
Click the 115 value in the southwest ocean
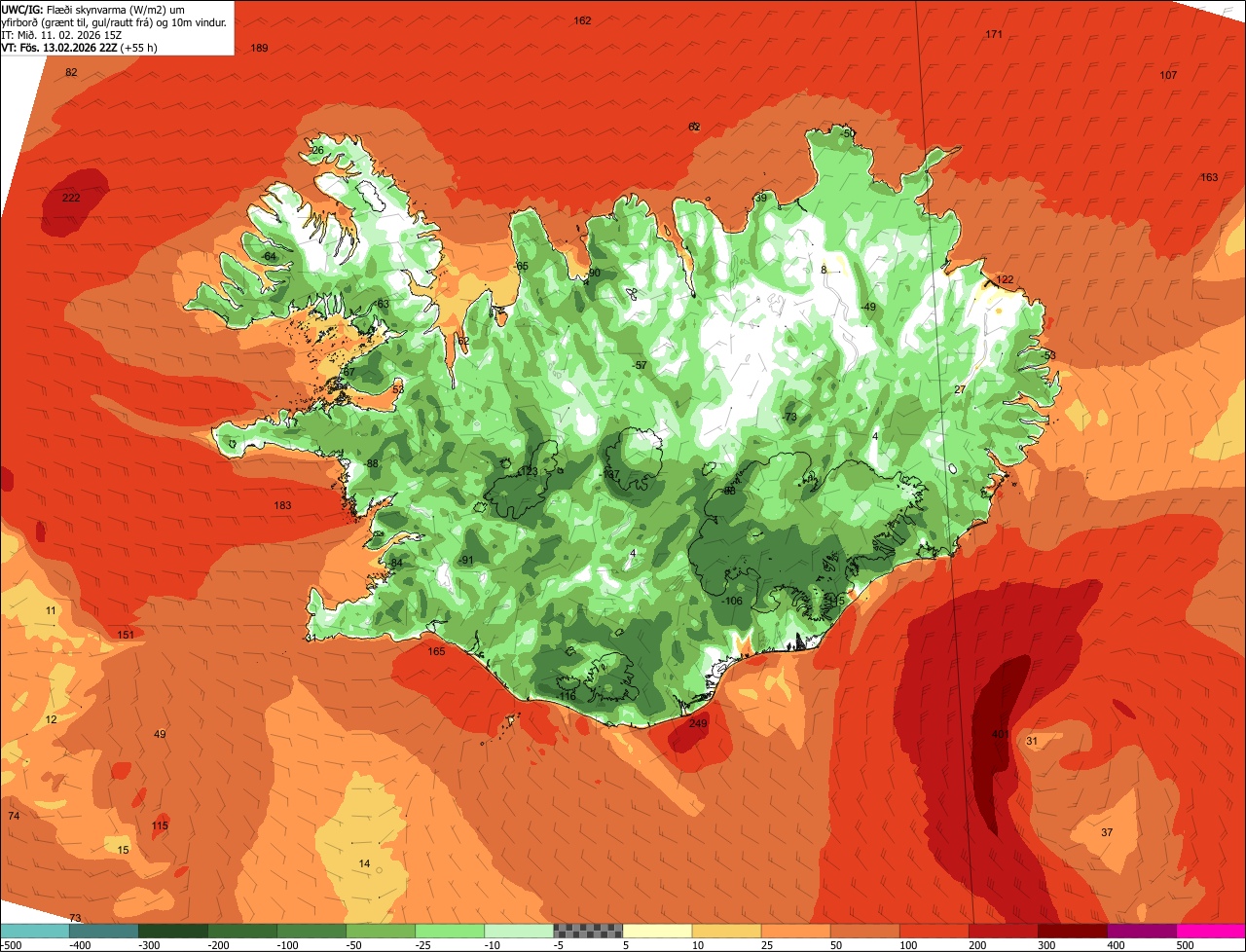160,825
